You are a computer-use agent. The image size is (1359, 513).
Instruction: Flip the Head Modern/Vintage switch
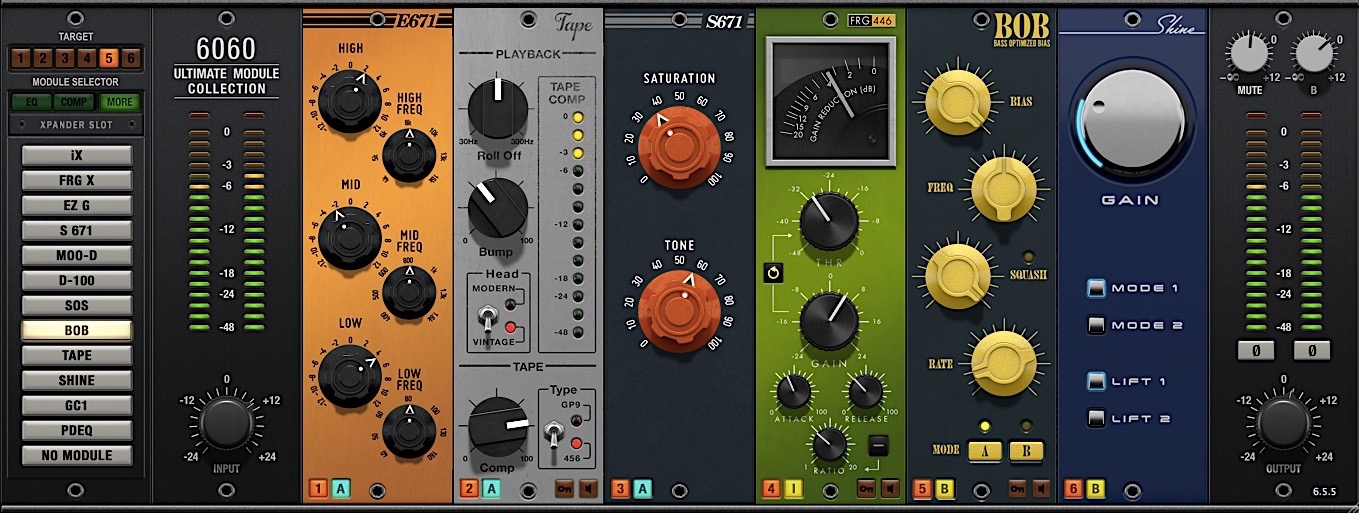click(x=488, y=317)
